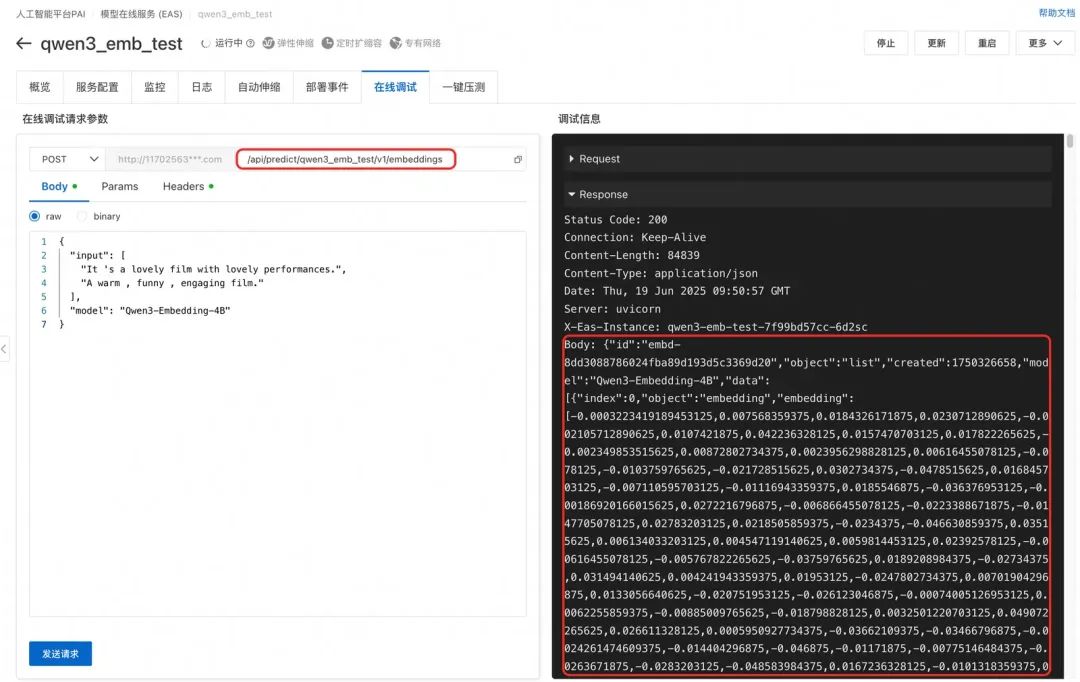Open the POST method dropdown
This screenshot has height=682, width=1080.
coord(66,159)
